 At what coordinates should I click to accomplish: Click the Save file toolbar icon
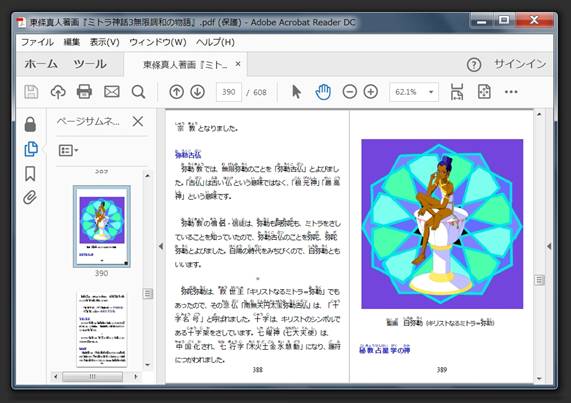tap(31, 92)
